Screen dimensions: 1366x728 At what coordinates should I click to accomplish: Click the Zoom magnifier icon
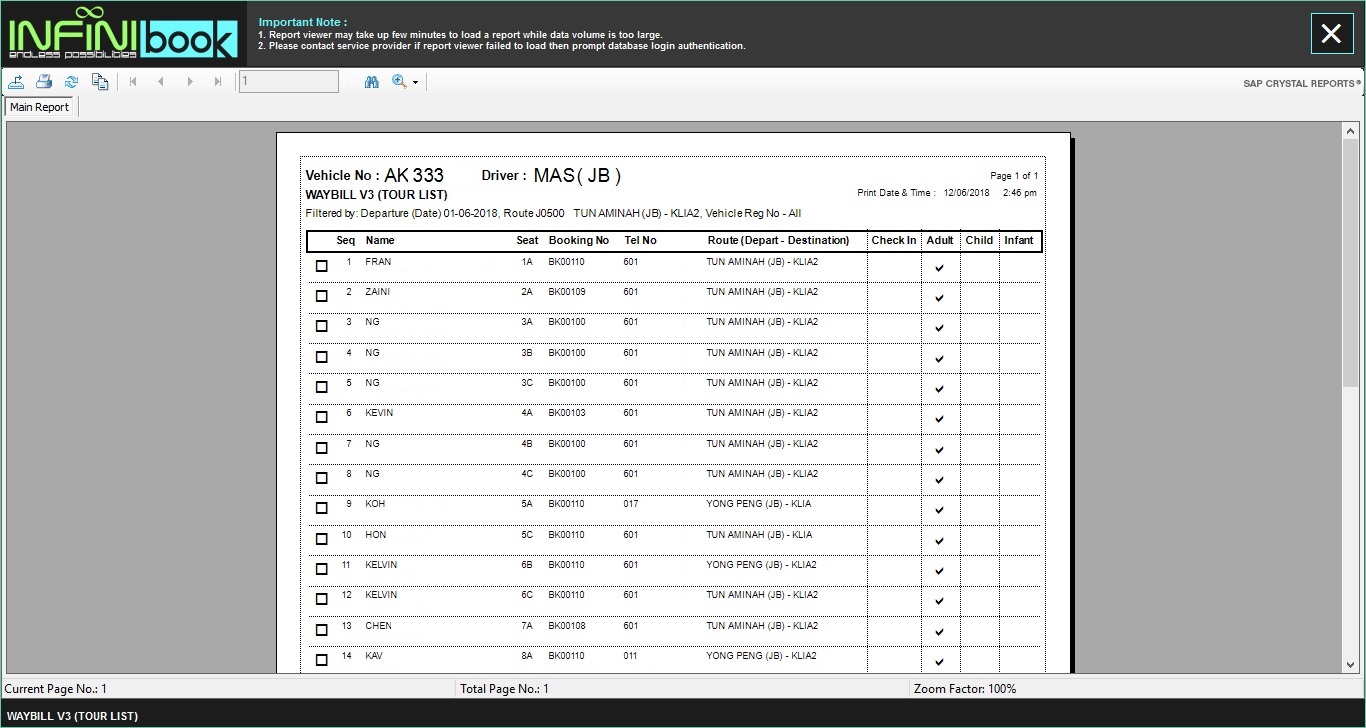pos(399,82)
